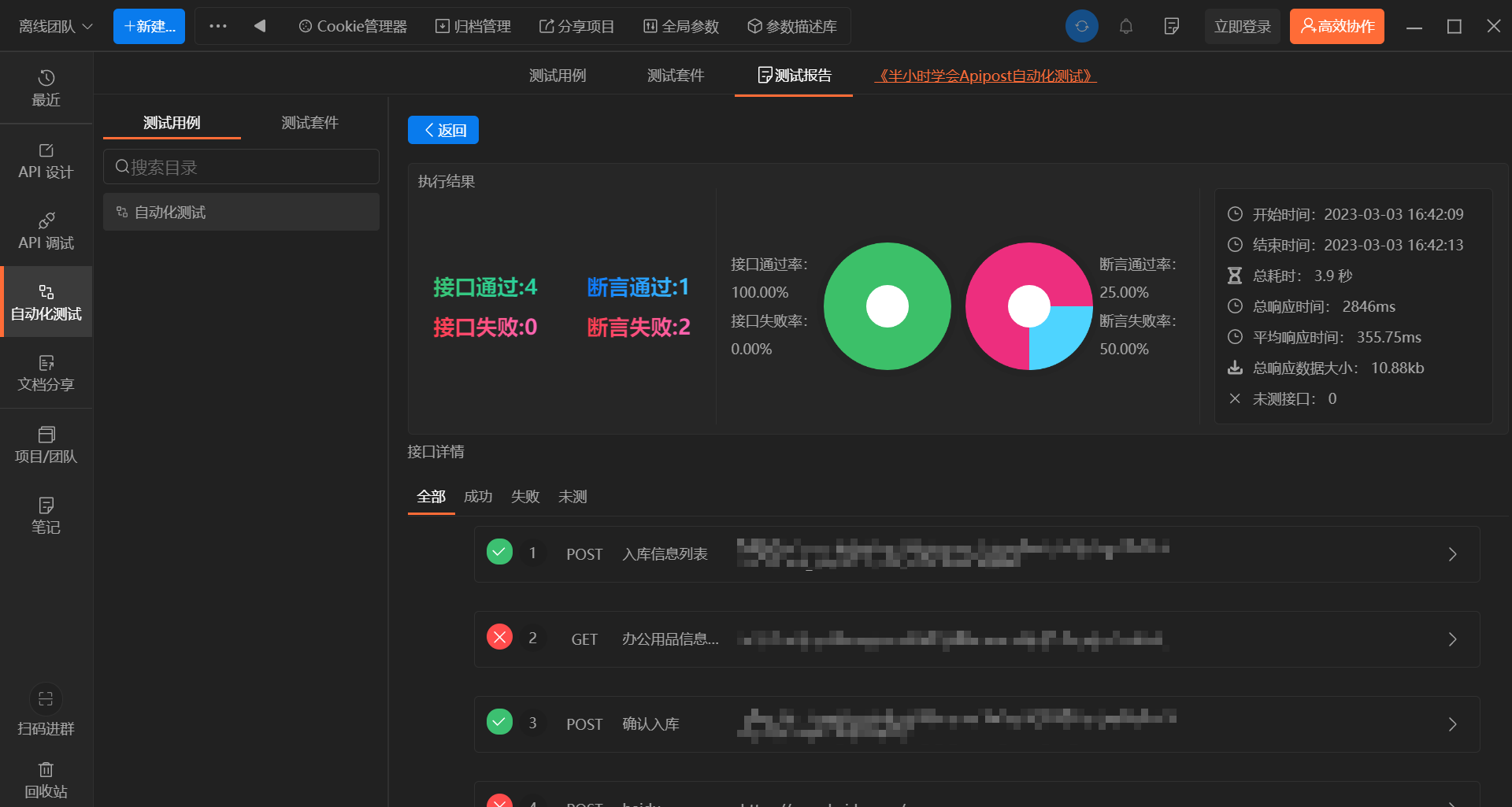Click the green check status icon for 入库信息列表
This screenshot has width=1512, height=807.
499,552
